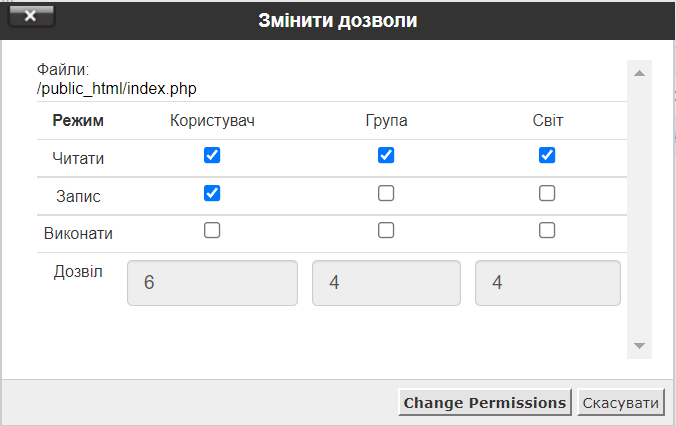Click the Змінити дозволи title bar
Image resolution: width=676 pixels, height=426 pixels.
point(338,19)
